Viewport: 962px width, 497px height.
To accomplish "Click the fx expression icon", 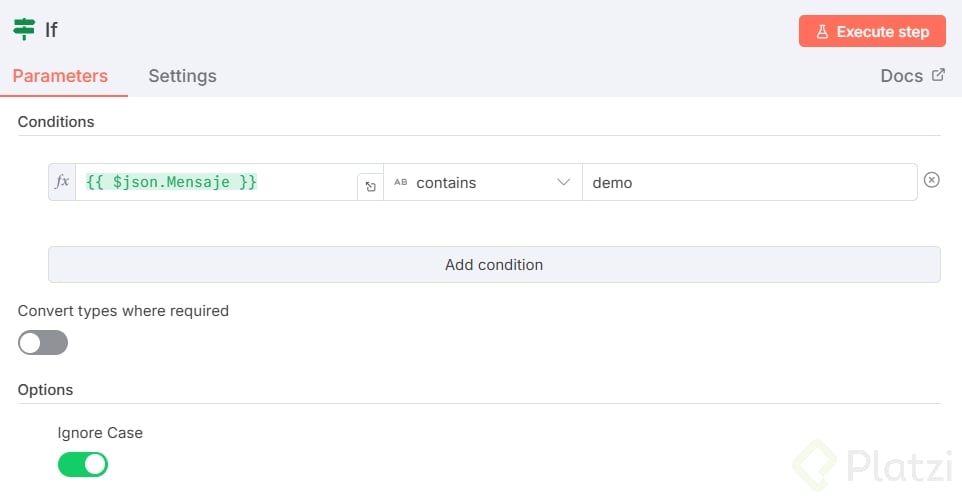I will pos(62,182).
